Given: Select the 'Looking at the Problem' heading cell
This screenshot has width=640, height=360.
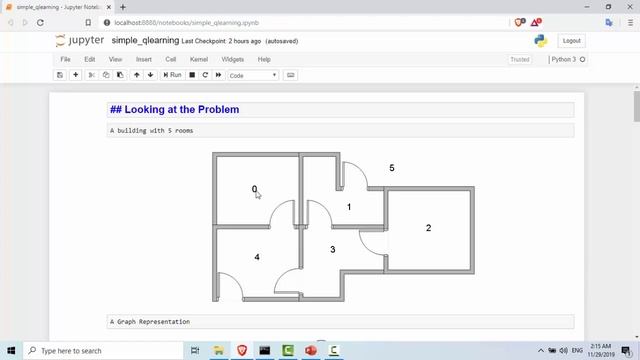Looking at the screenshot, I should [340, 110].
